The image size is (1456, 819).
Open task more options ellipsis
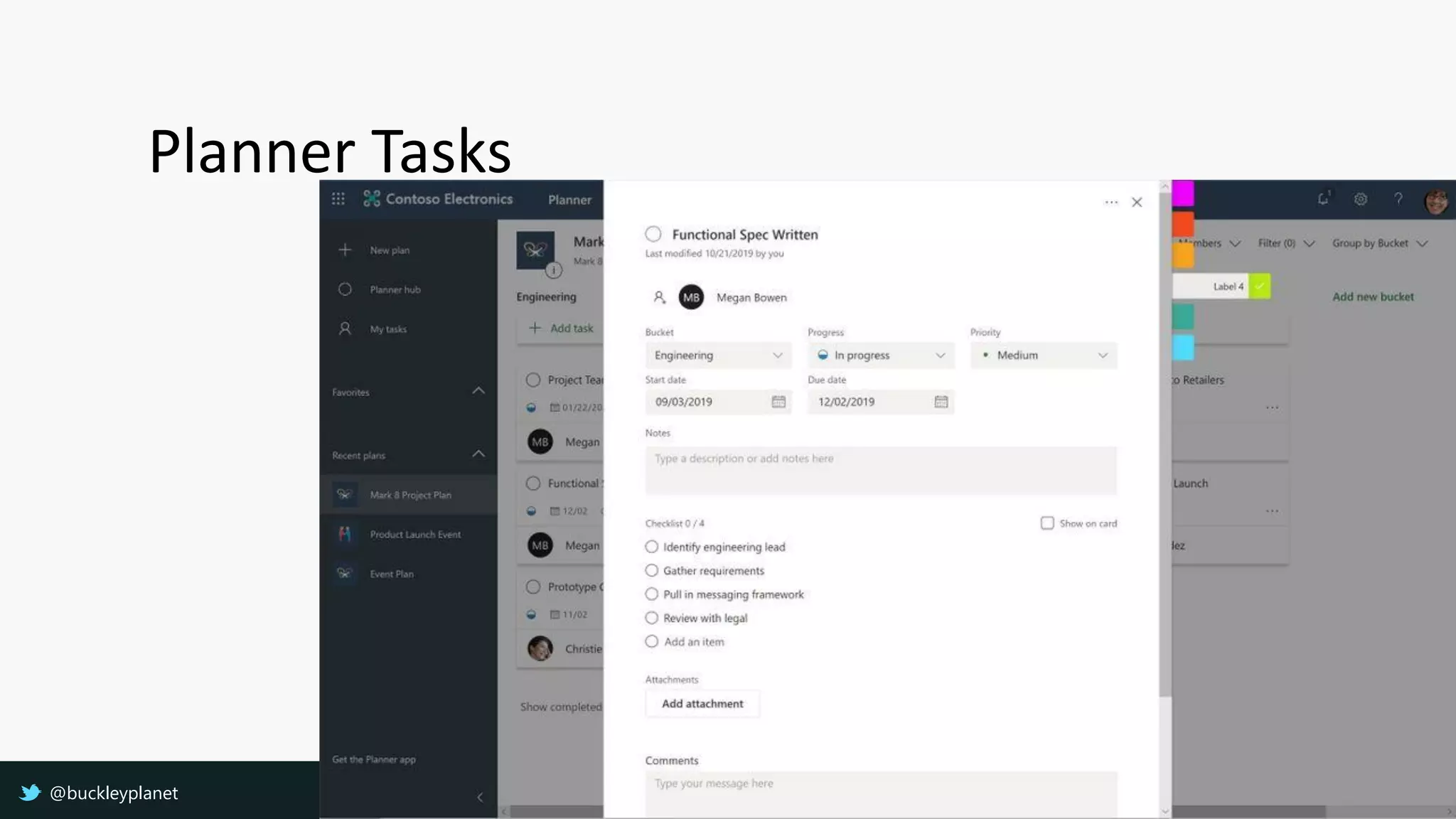(x=1111, y=203)
